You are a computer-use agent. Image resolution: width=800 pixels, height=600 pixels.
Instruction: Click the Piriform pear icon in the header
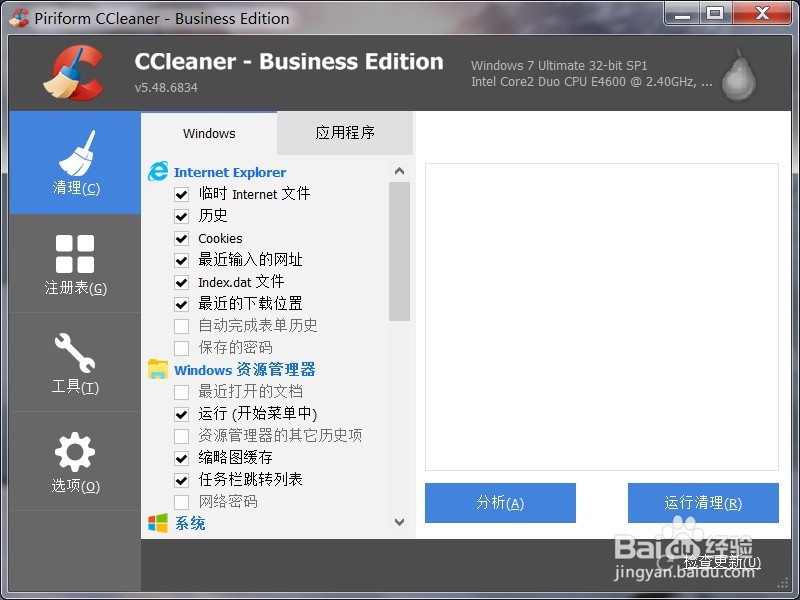(x=739, y=75)
